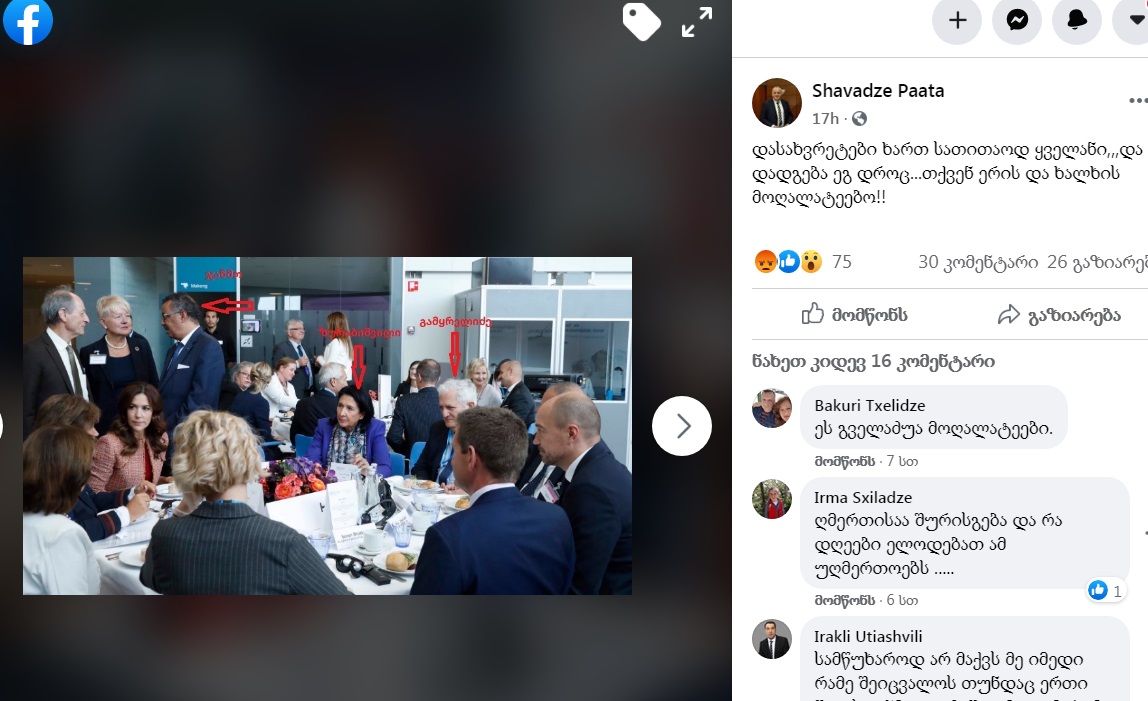Open post options three-dot menu
The width and height of the screenshot is (1148, 701).
click(1138, 100)
